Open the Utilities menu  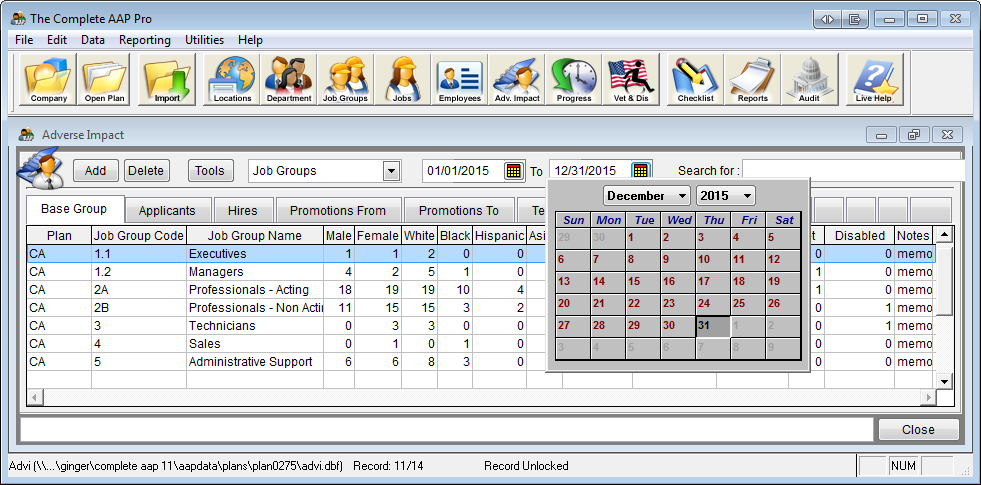[x=205, y=40]
